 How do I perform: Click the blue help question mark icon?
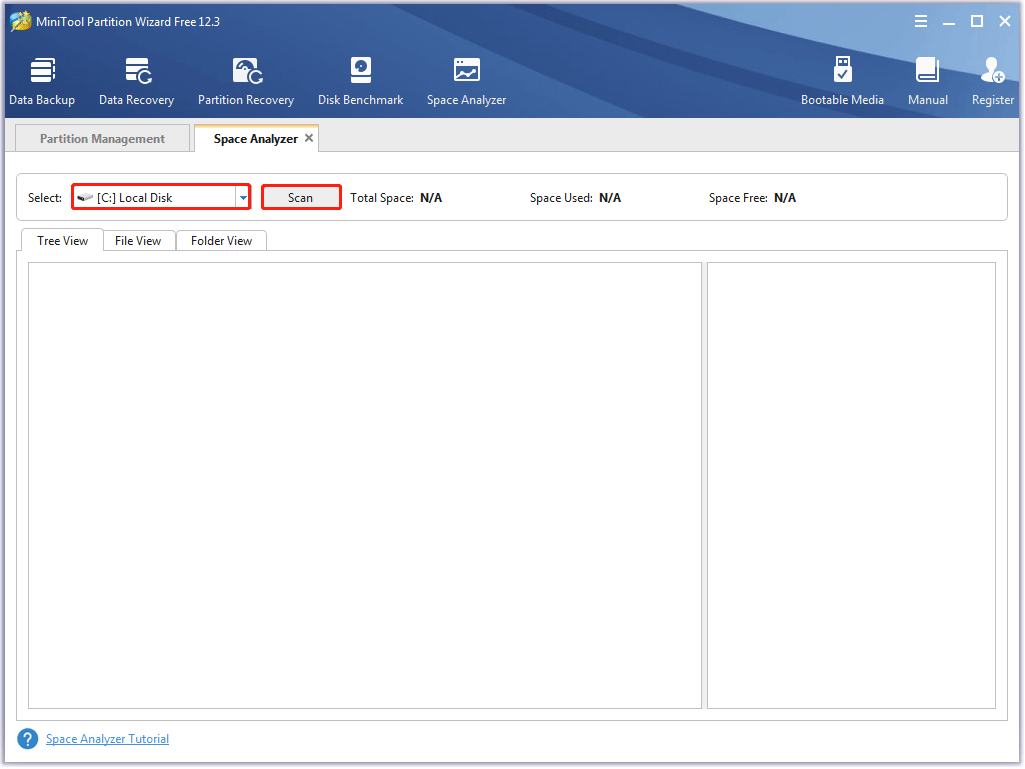27,739
